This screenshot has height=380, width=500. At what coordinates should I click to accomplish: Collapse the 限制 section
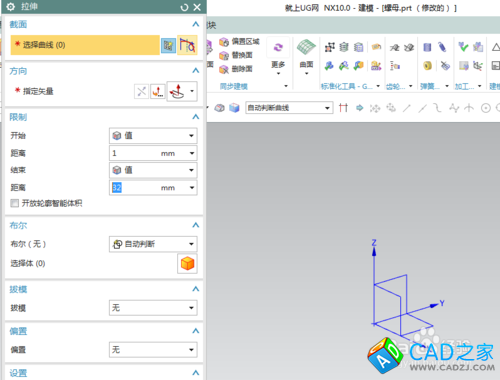pyautogui.click(x=196, y=117)
